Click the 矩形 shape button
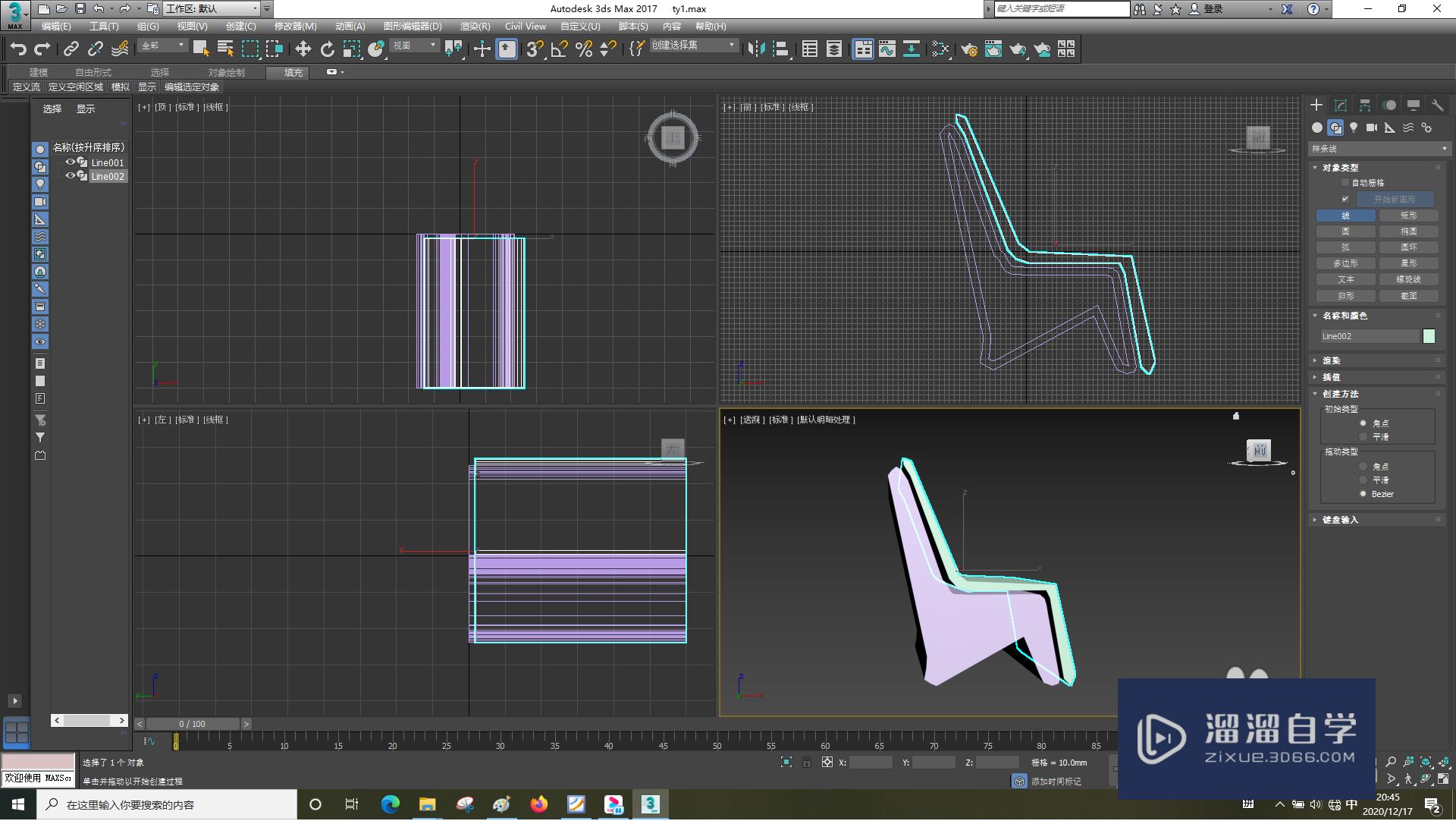The image size is (1456, 821). click(1409, 215)
